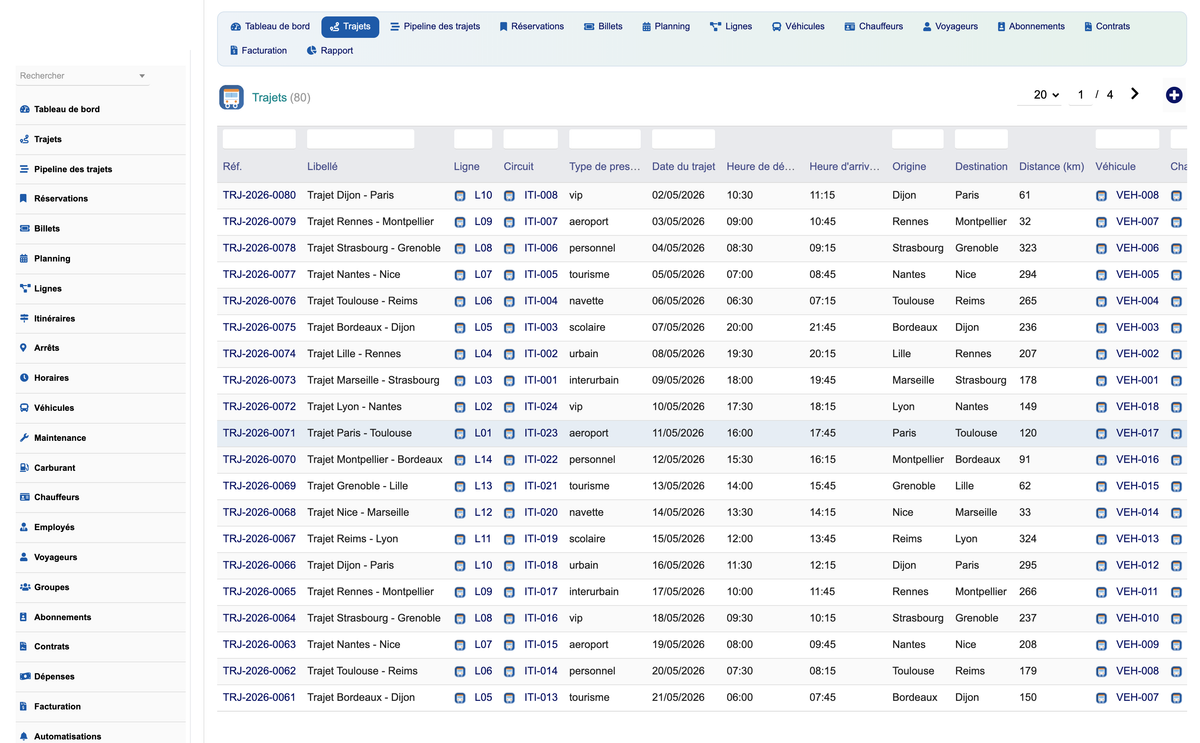This screenshot has height=743, width=1200.
Task: Open the Pipeline des trajets top tab
Action: coord(435,26)
